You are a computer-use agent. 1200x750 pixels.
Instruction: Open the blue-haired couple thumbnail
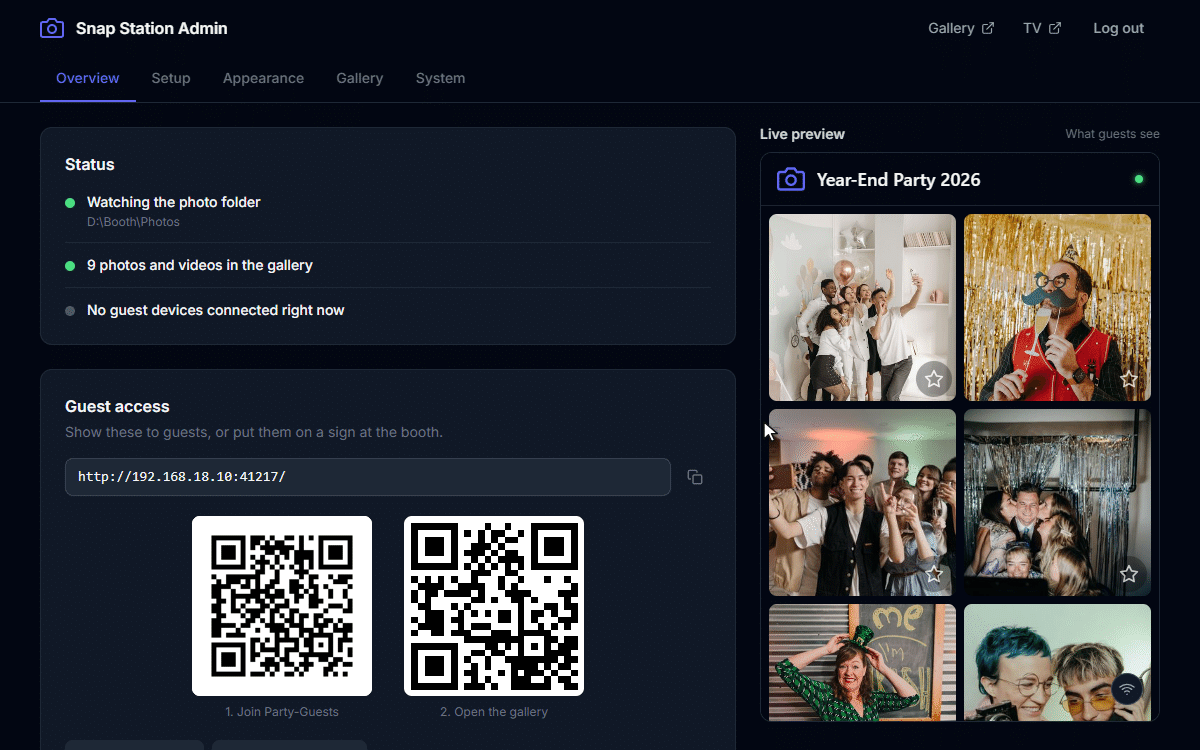click(x=1057, y=662)
